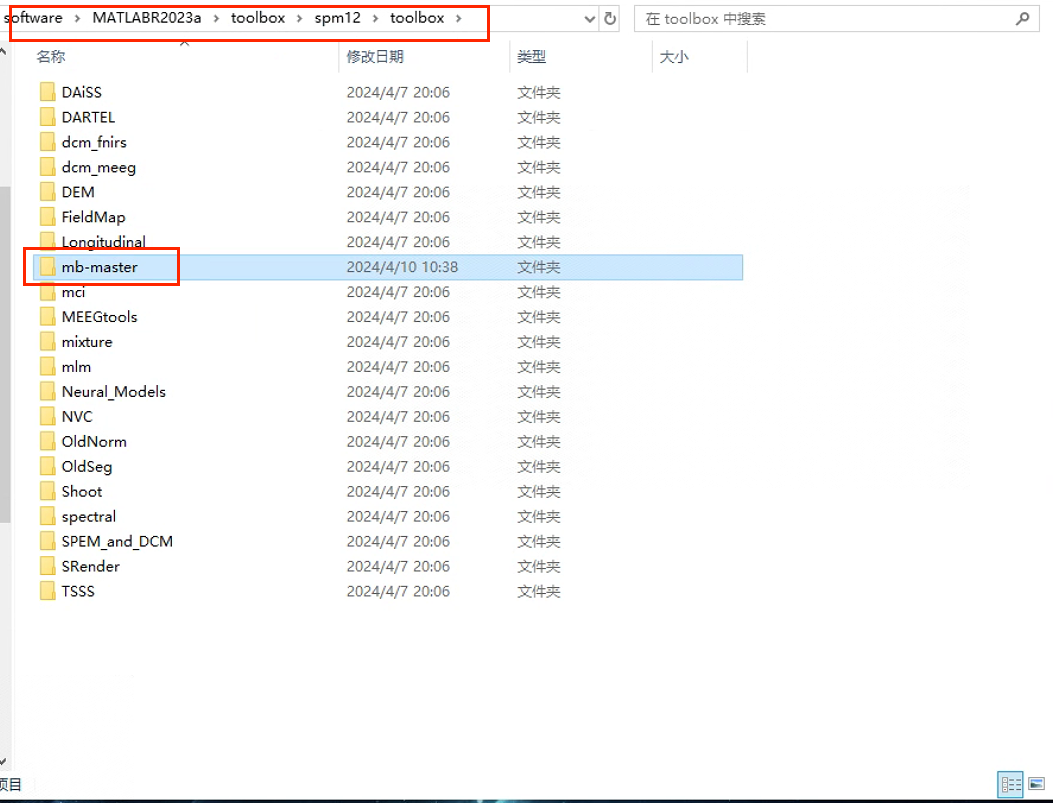Select the mb-master folder name
Screen dimensions: 1053x803
99,267
